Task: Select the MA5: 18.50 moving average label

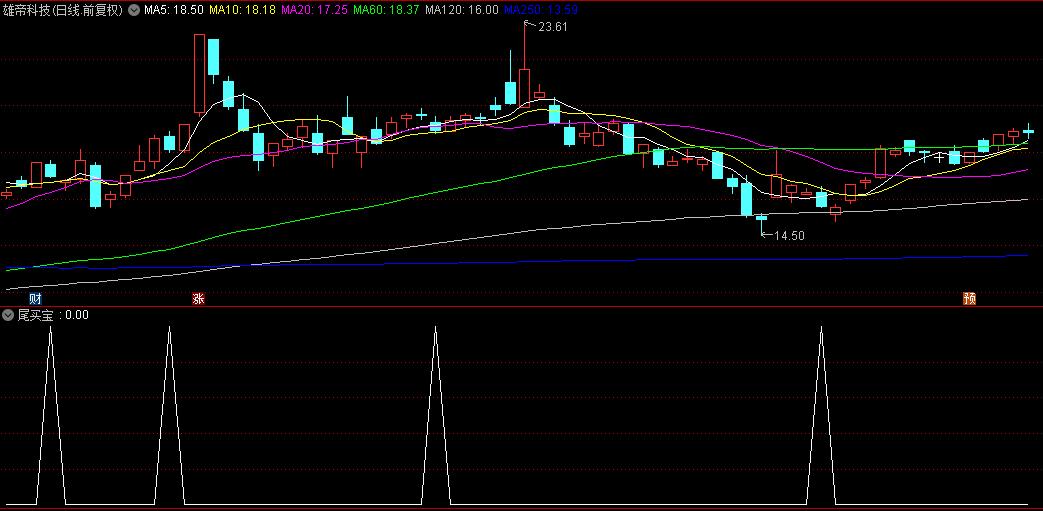Action: click(174, 10)
